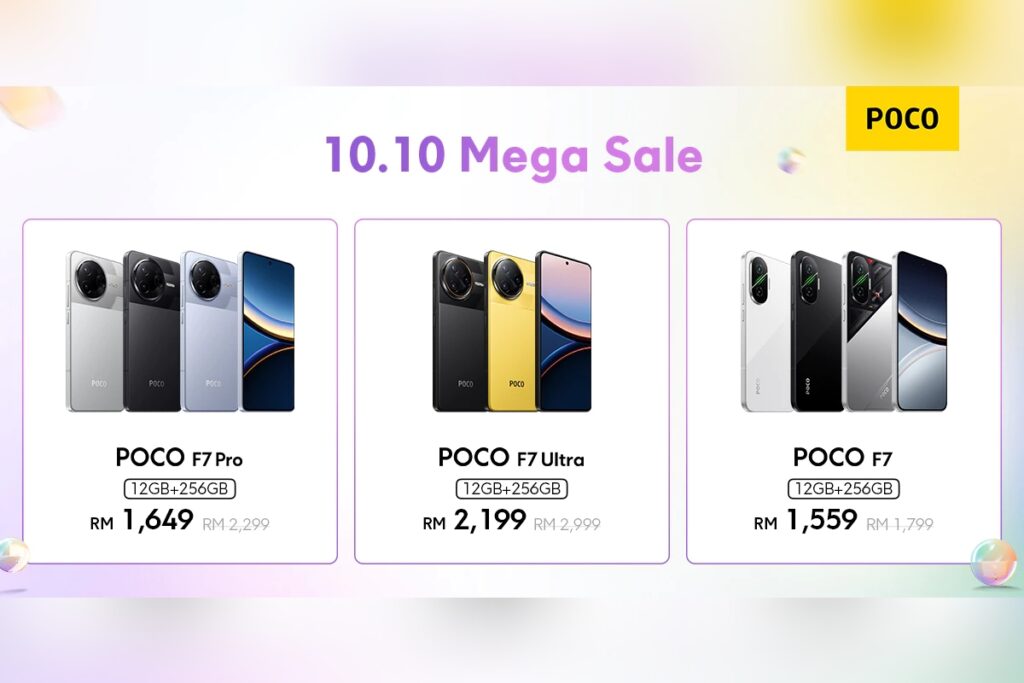Click the yellow POCO logo
Image resolution: width=1024 pixels, height=683 pixels.
[x=902, y=118]
